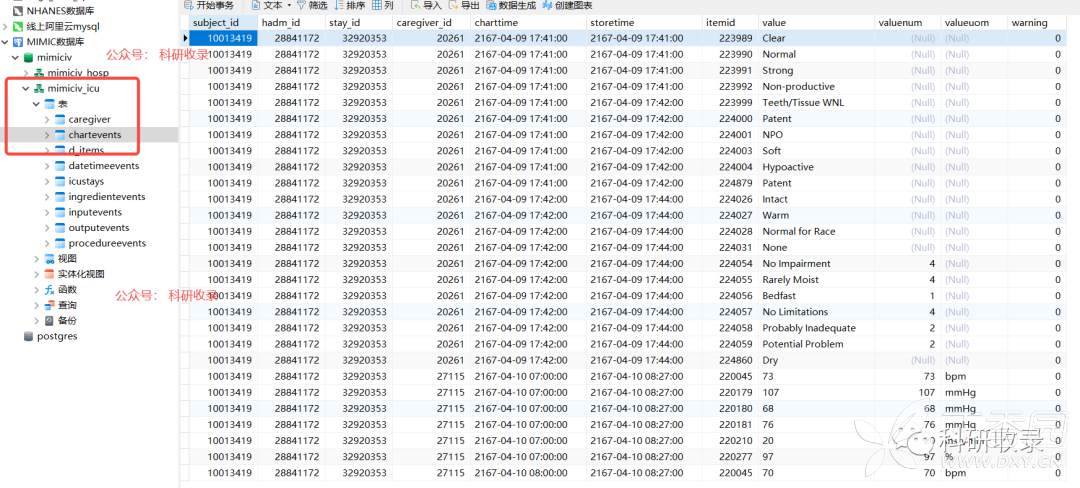Click the 开始事务 (Begin Transaction) toolbar icon

pos(189,5)
